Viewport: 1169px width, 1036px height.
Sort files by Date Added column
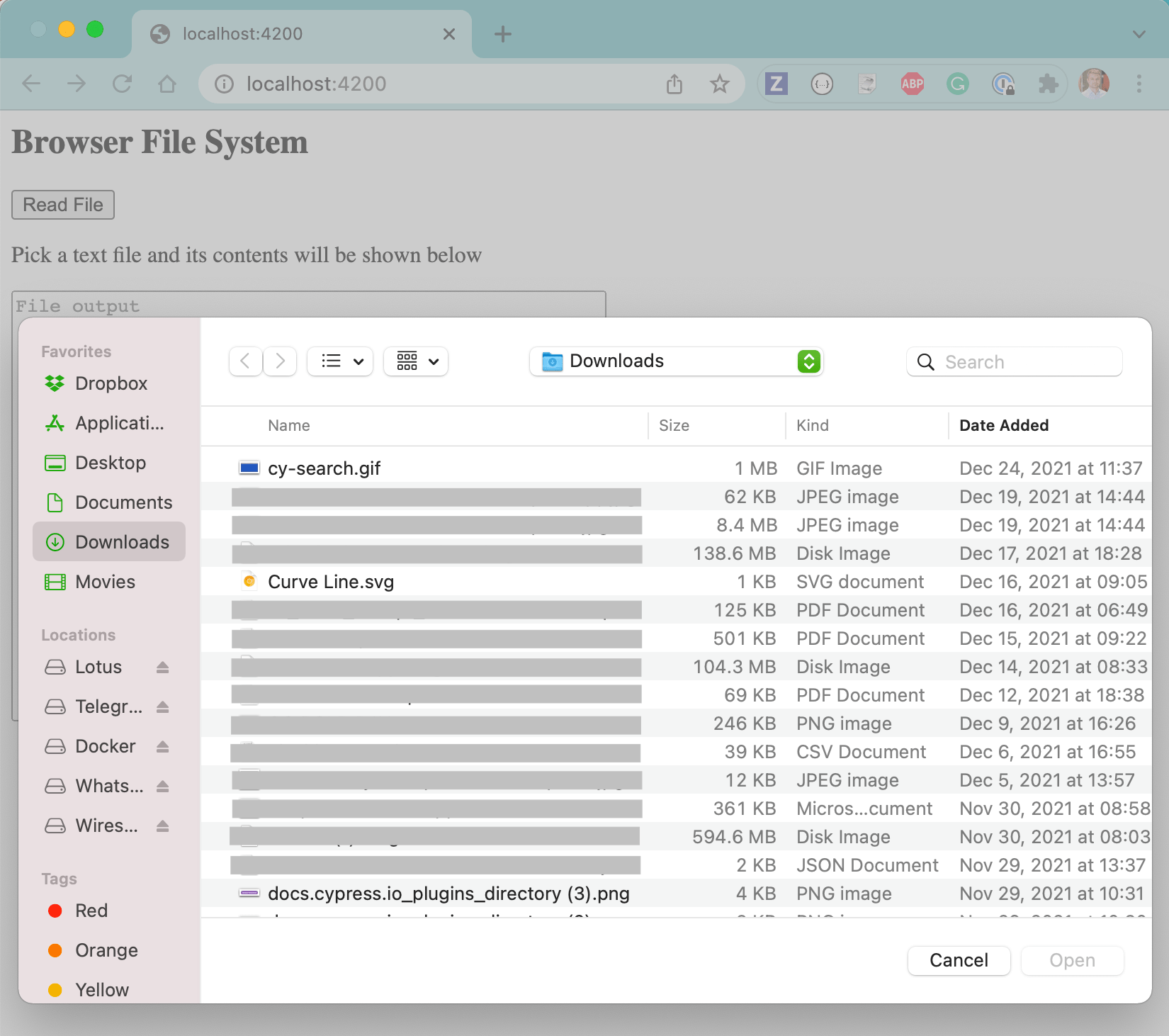point(1004,425)
